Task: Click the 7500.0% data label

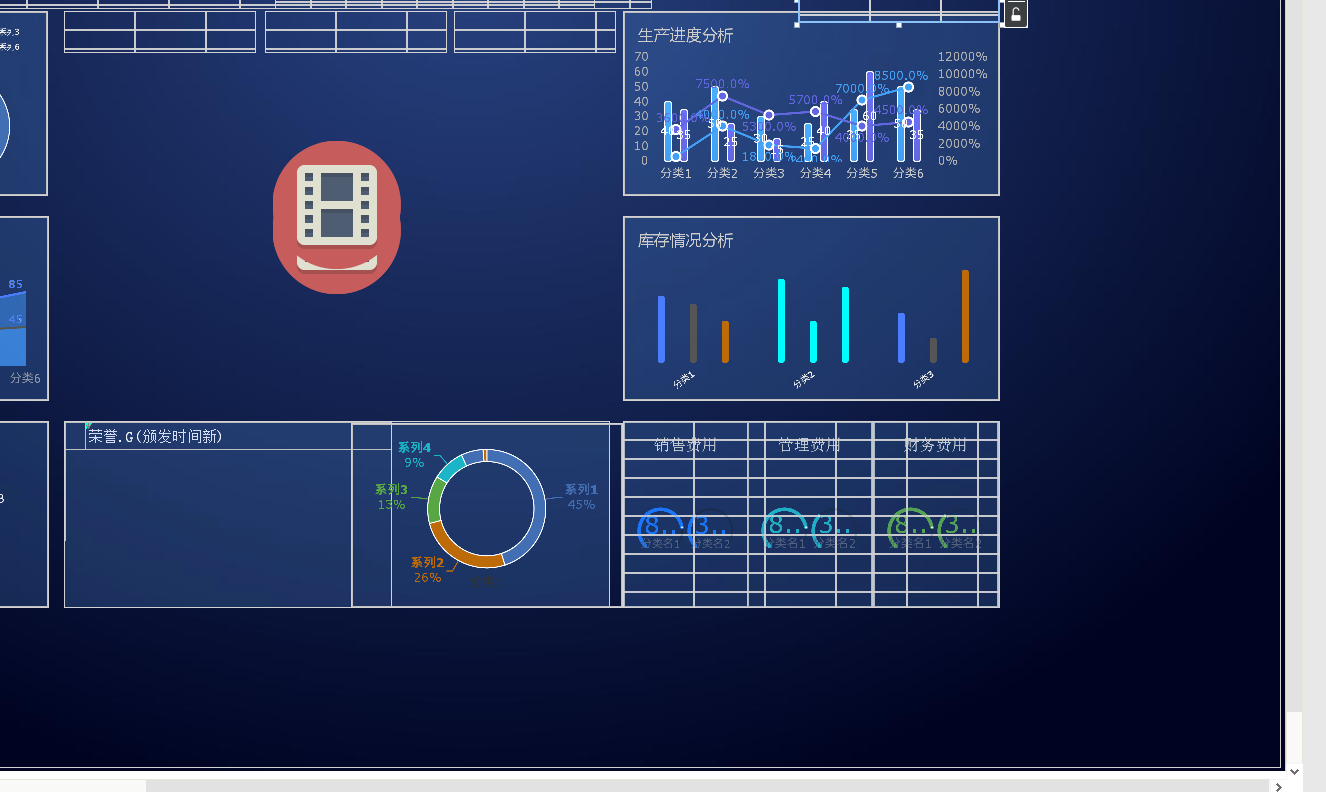Action: pyautogui.click(x=723, y=84)
